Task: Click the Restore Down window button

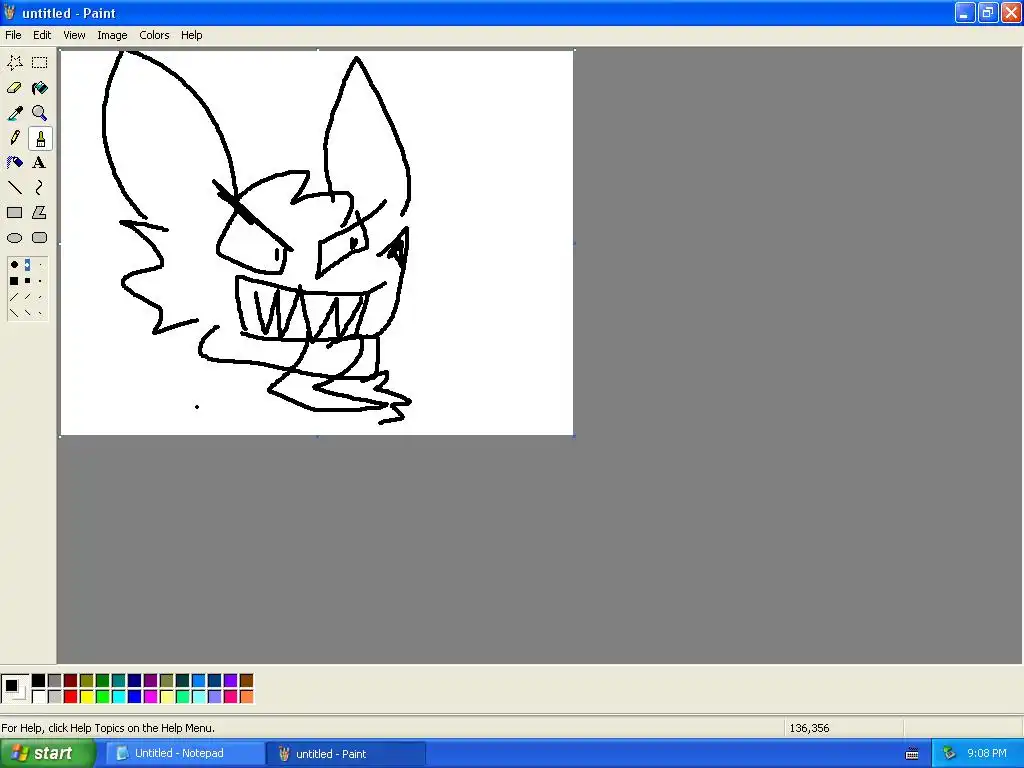Action: pos(987,12)
